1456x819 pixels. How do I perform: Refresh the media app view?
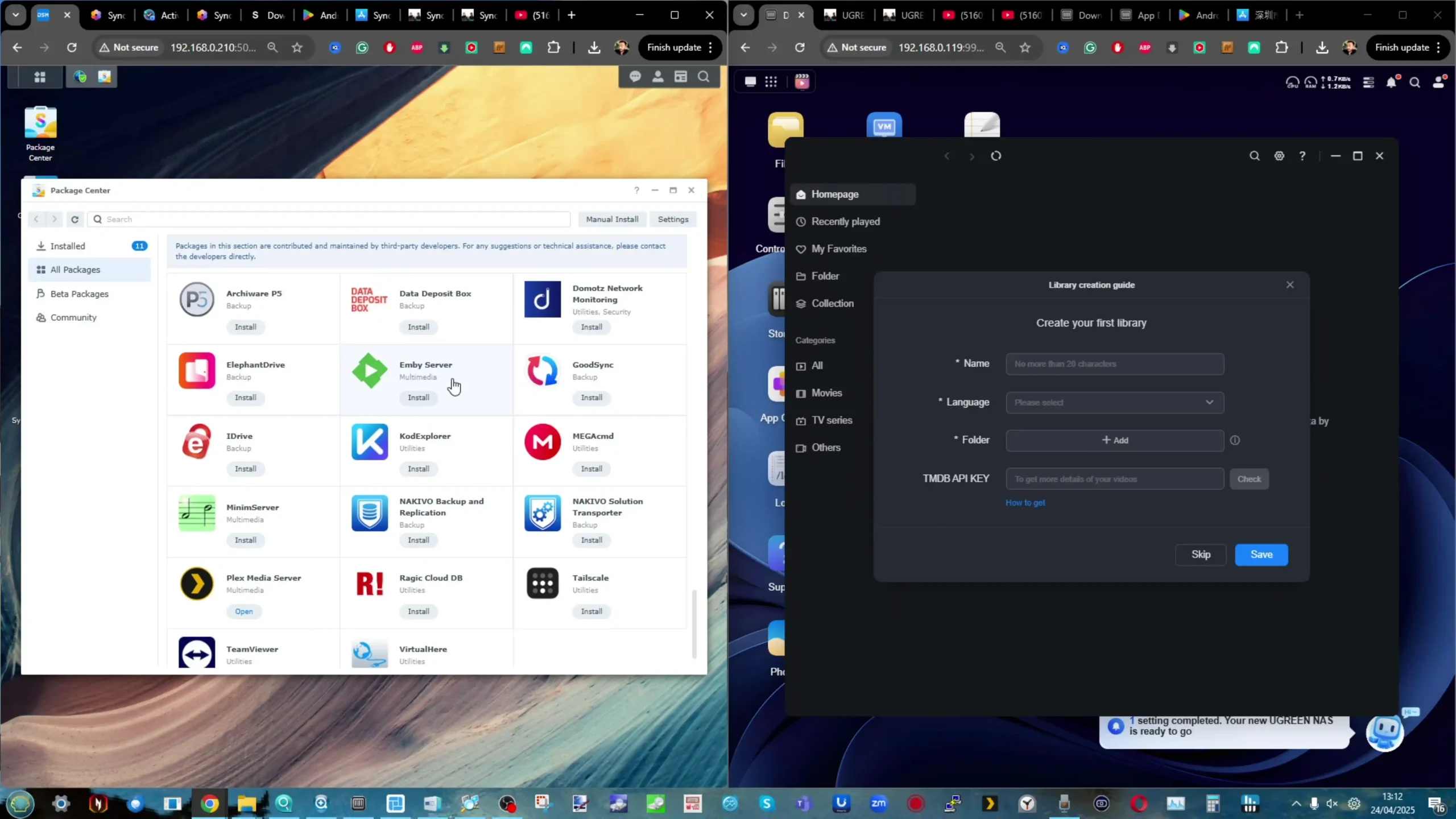[996, 156]
